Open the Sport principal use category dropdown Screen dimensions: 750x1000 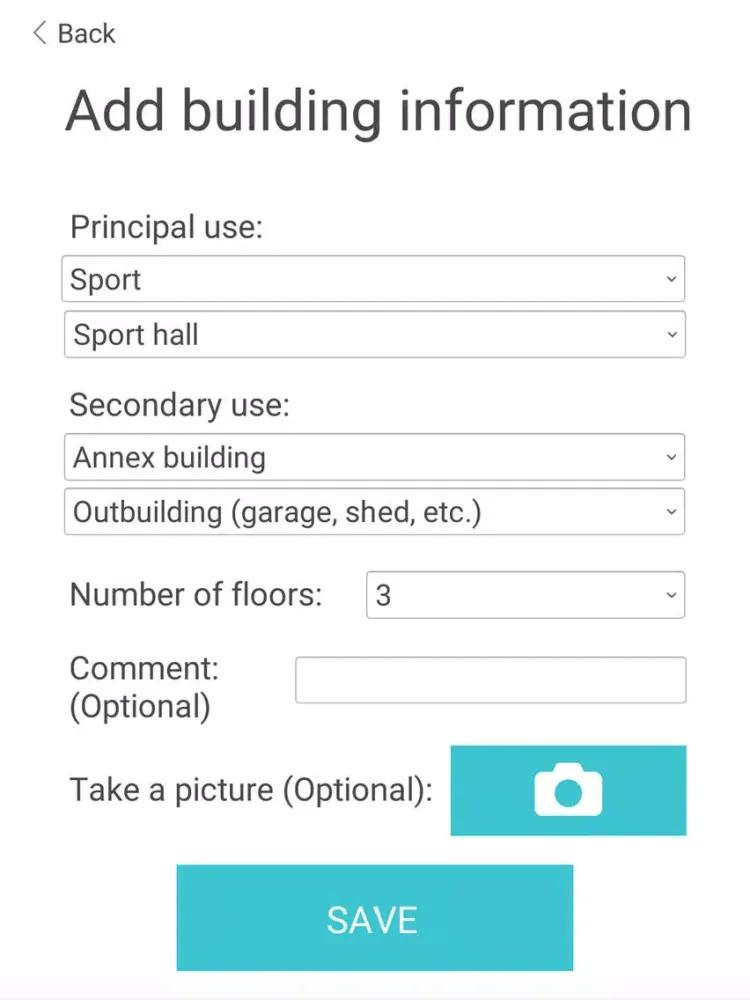point(373,279)
